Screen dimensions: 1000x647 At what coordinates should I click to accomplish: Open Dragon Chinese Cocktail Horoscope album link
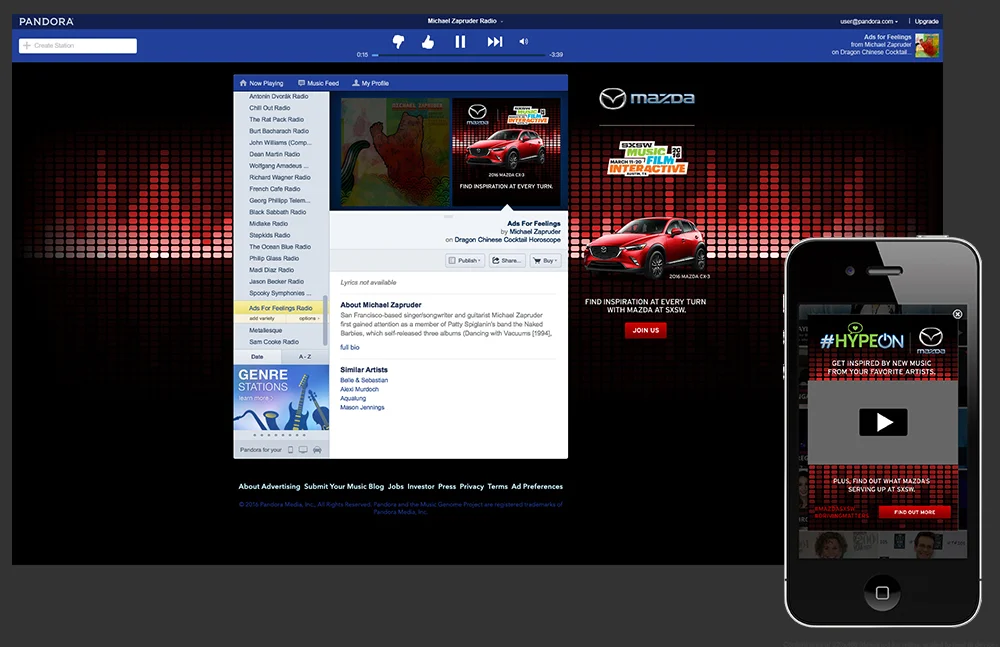pos(508,240)
